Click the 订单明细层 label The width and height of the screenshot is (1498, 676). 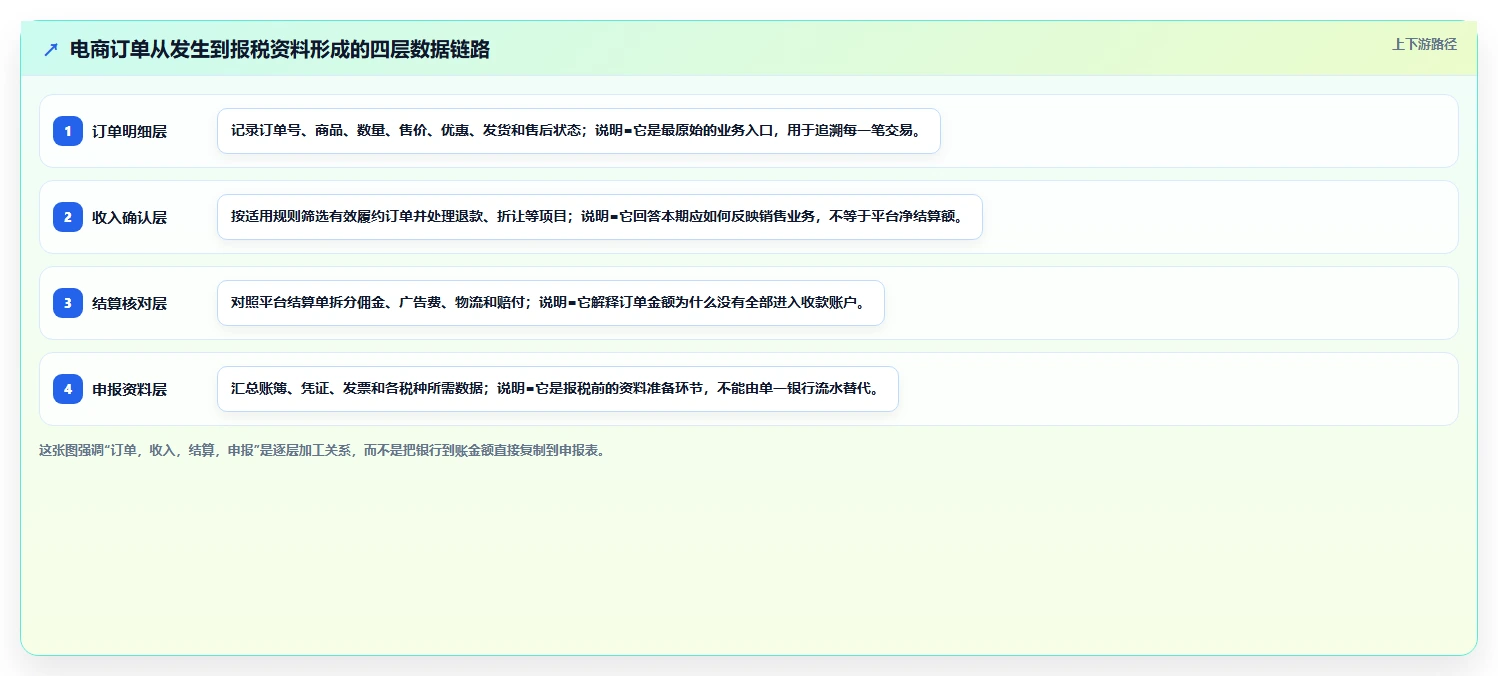[x=130, y=131]
